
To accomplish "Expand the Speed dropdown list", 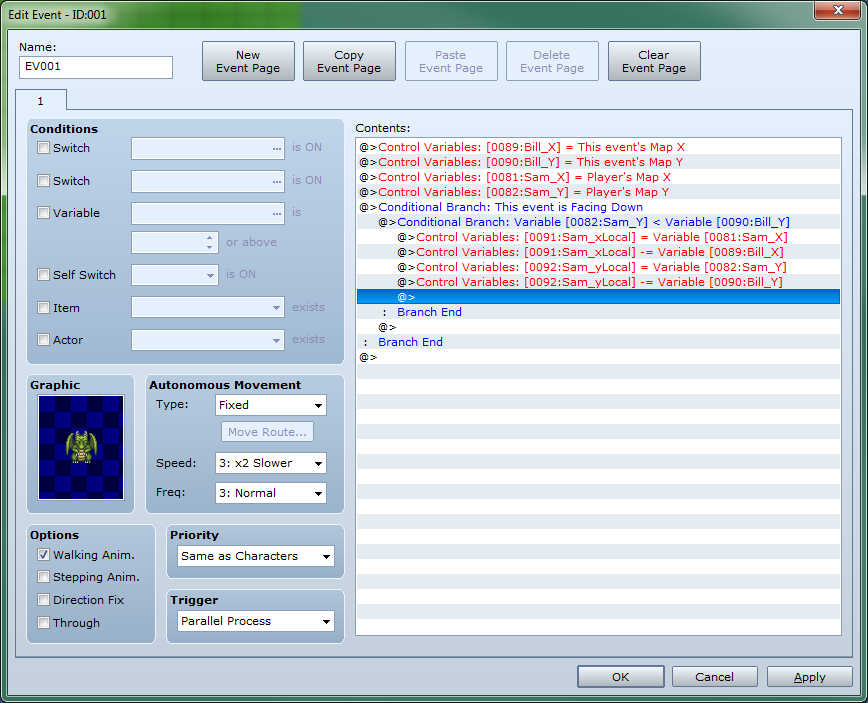I will pos(271,463).
